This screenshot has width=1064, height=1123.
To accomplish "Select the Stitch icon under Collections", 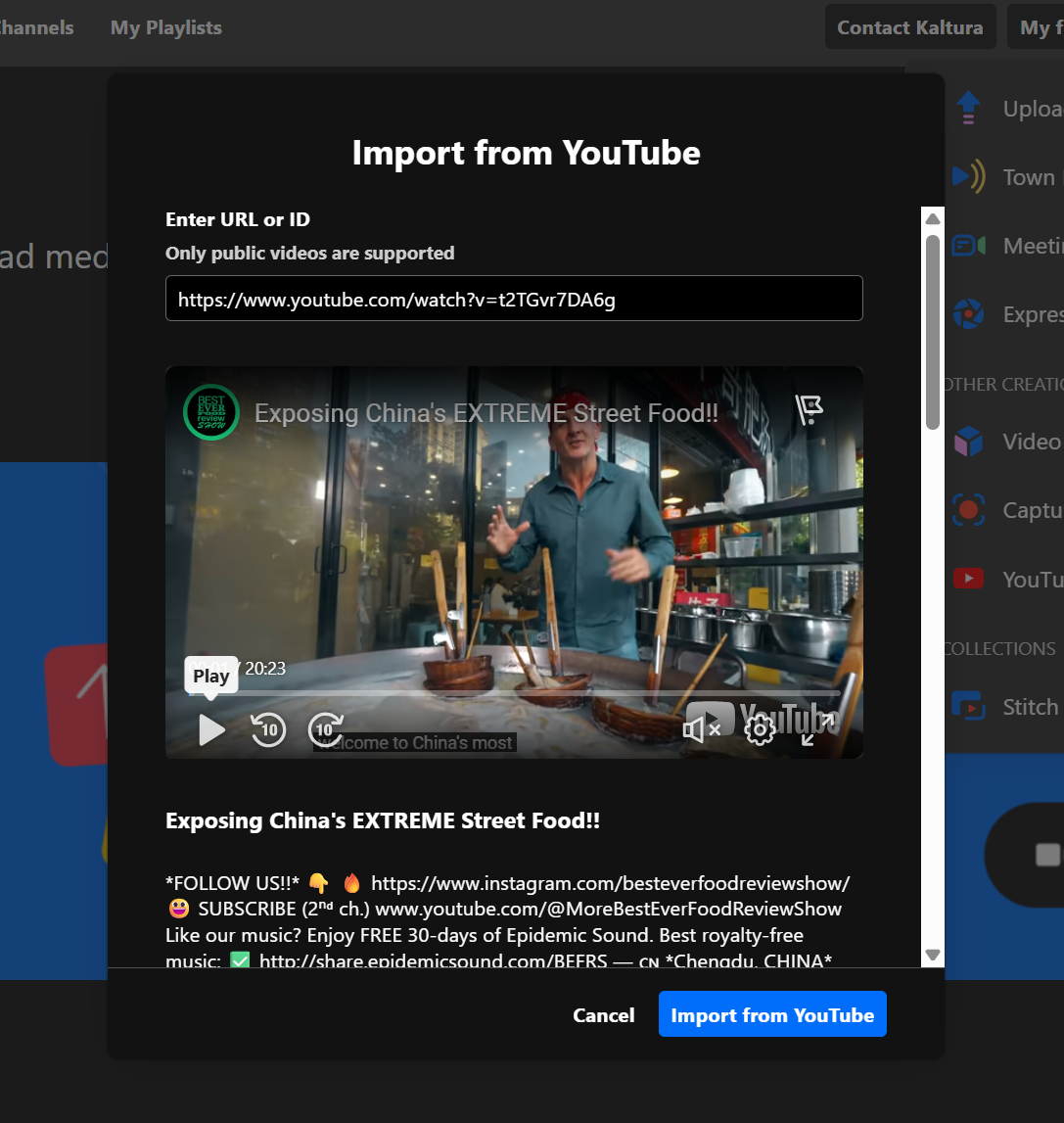I will coord(968,706).
